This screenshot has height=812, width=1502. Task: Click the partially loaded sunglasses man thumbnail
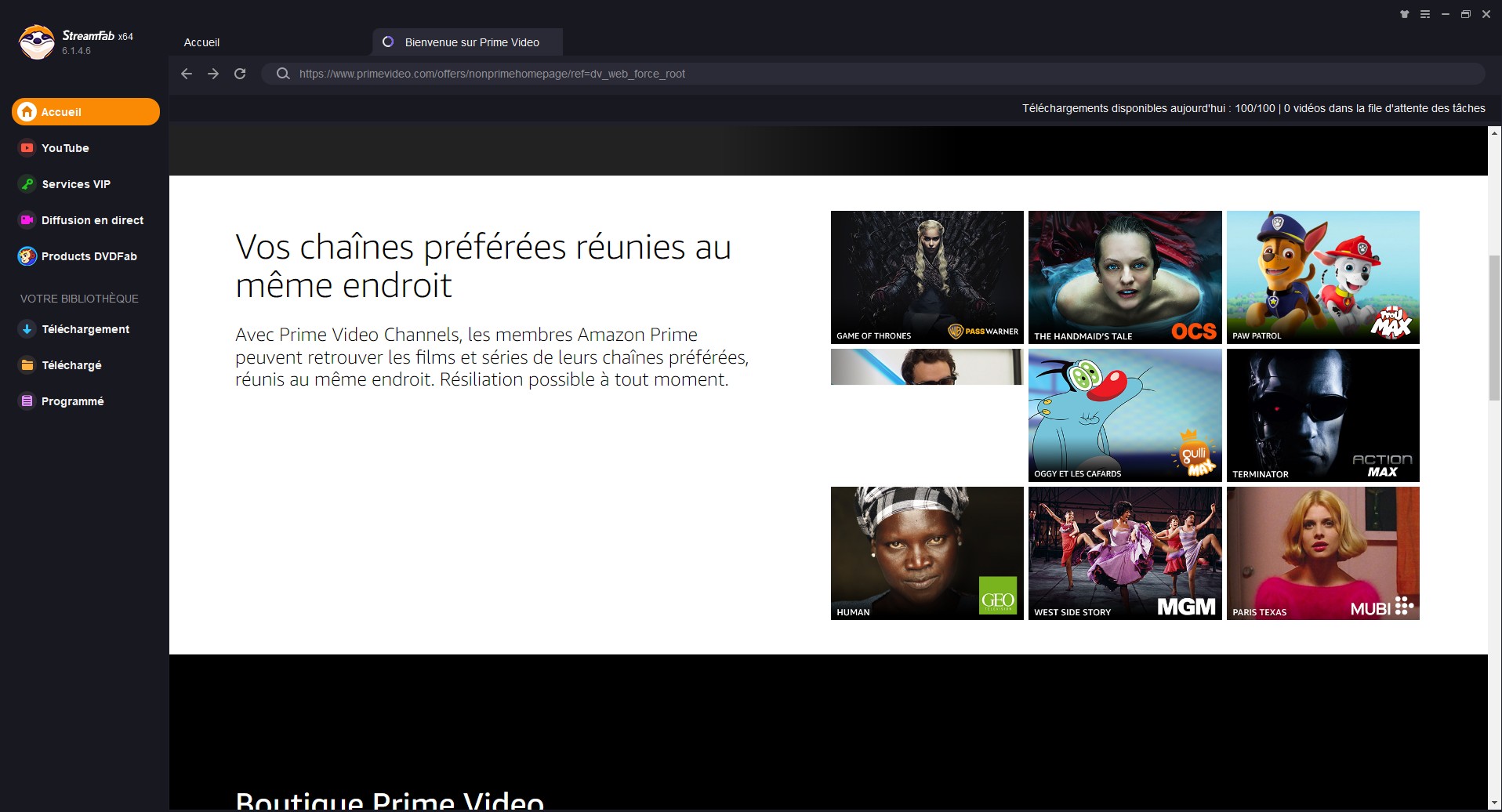pyautogui.click(x=927, y=367)
